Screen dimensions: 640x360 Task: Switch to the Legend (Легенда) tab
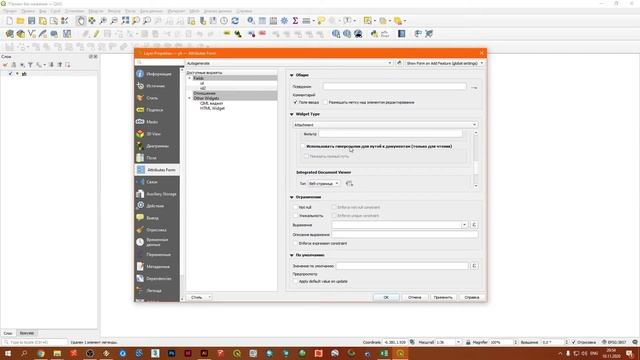click(157, 291)
